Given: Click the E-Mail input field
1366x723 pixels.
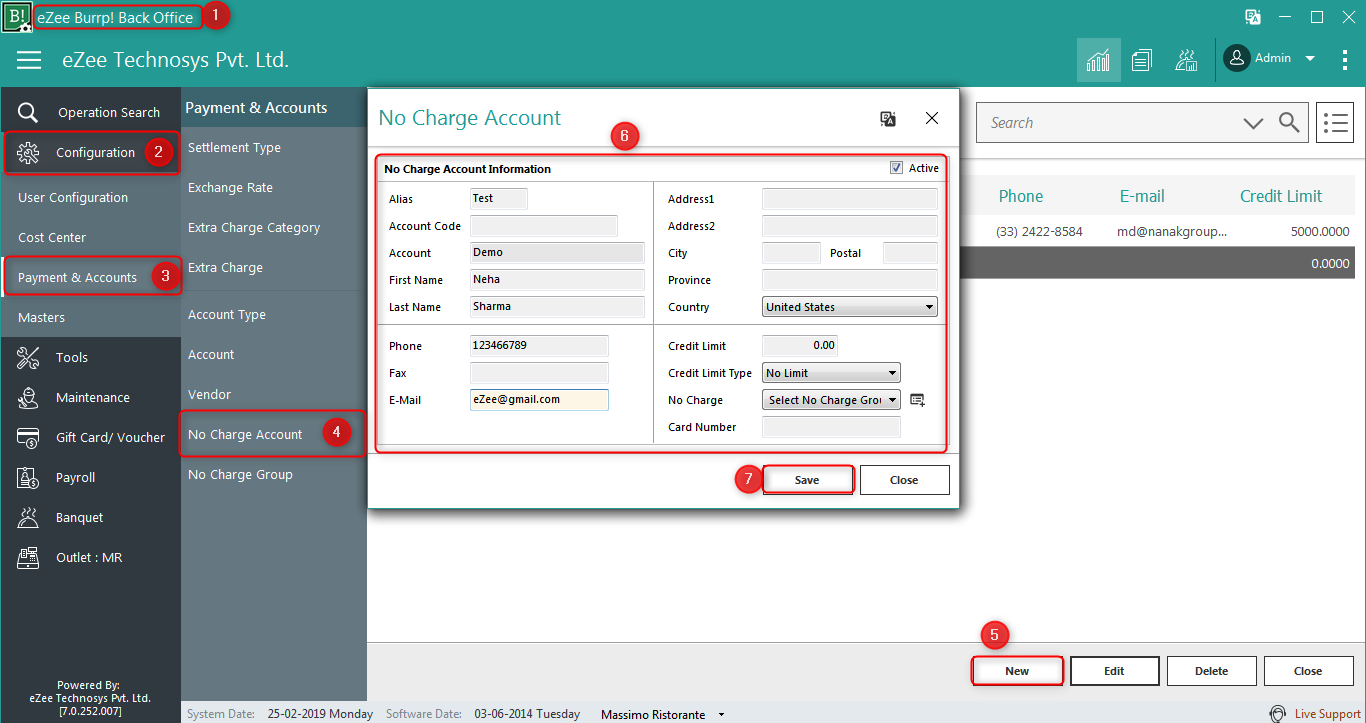Looking at the screenshot, I should (x=539, y=400).
